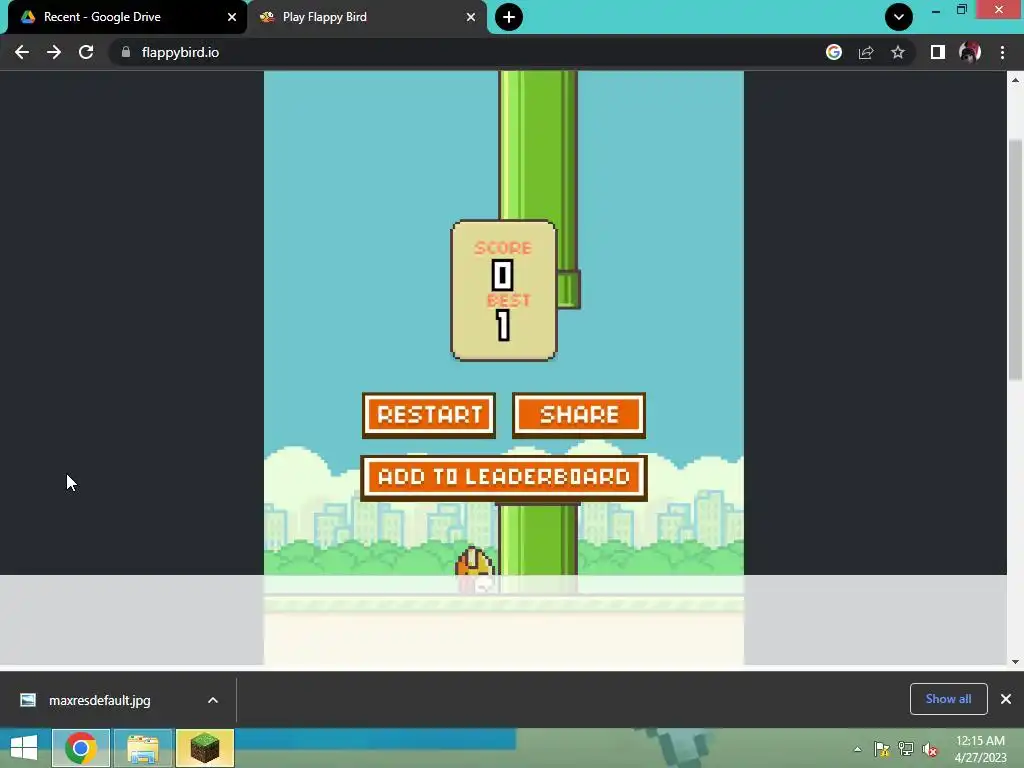This screenshot has height=768, width=1024.
Task: Click scrollbar up arrow
Action: (1015, 80)
